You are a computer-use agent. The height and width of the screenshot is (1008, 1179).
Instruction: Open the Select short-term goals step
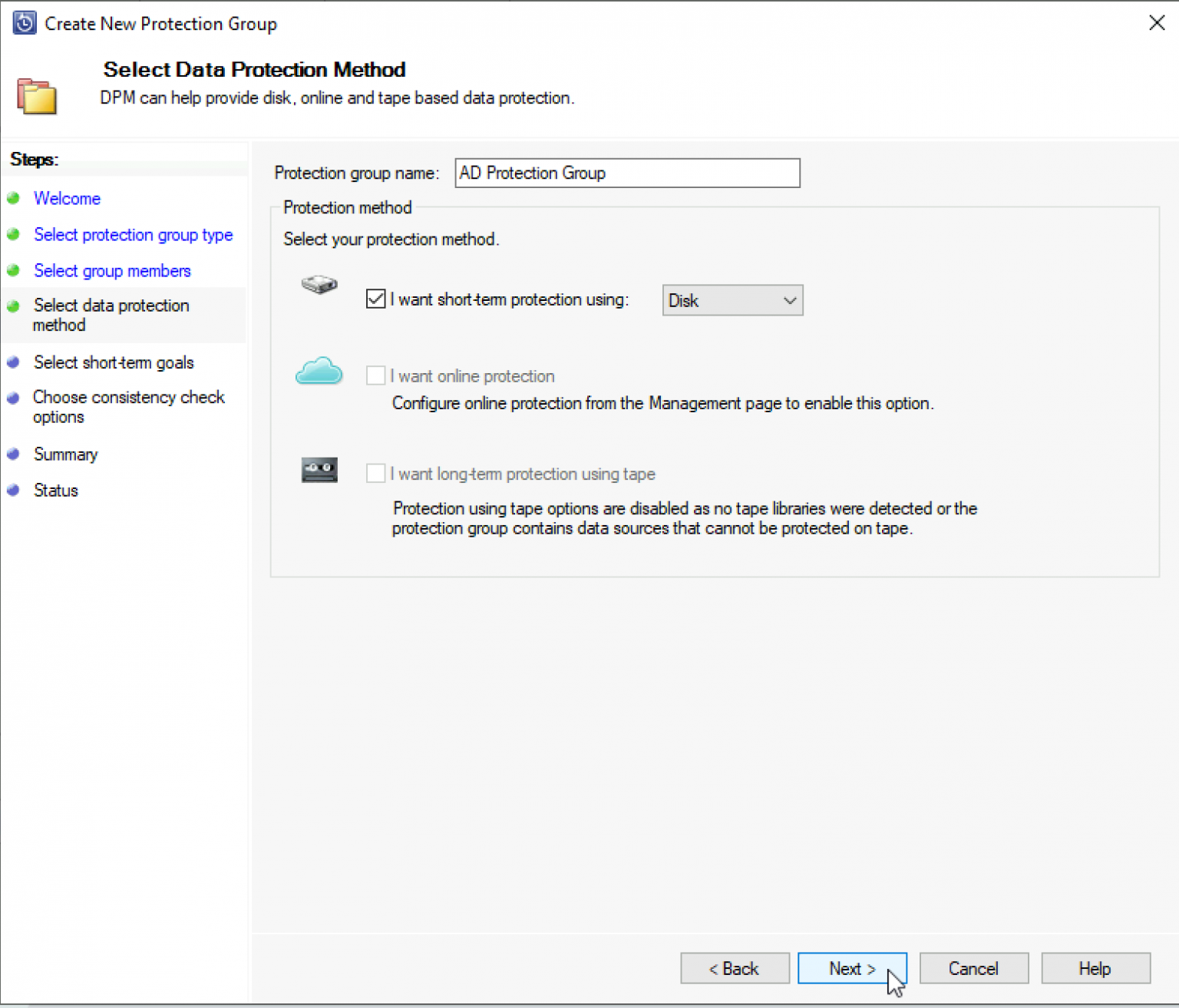[x=113, y=362]
